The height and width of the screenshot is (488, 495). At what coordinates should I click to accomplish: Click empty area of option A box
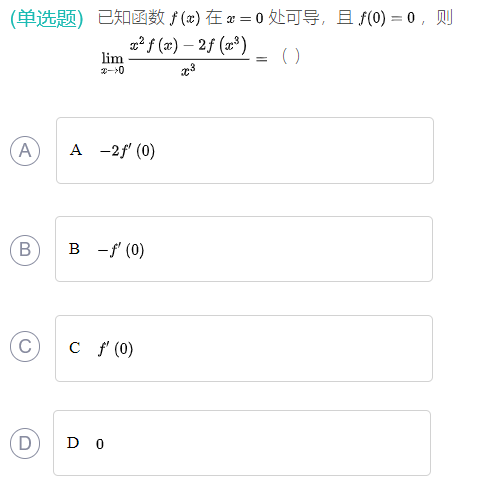coord(293,150)
